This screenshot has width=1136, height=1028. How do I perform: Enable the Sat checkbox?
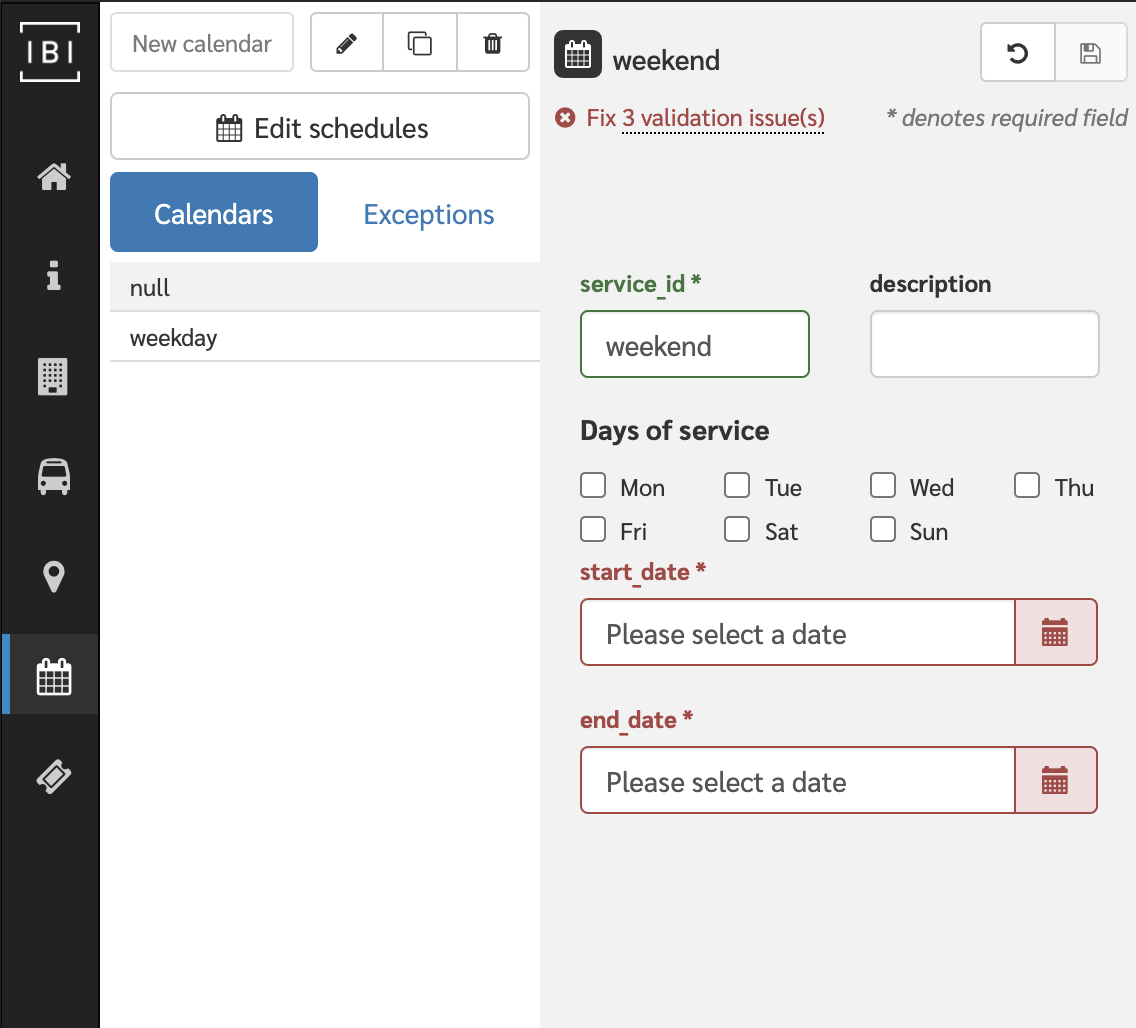(x=737, y=529)
